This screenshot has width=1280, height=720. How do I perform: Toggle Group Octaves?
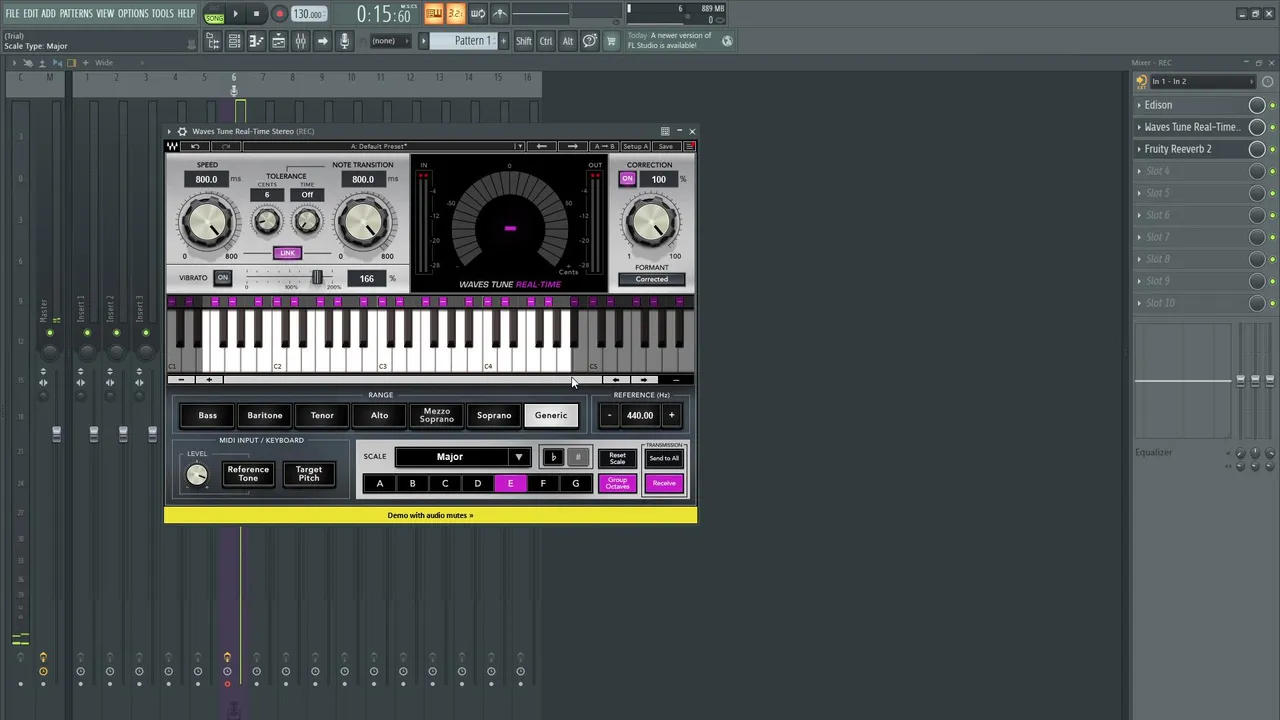pos(617,484)
